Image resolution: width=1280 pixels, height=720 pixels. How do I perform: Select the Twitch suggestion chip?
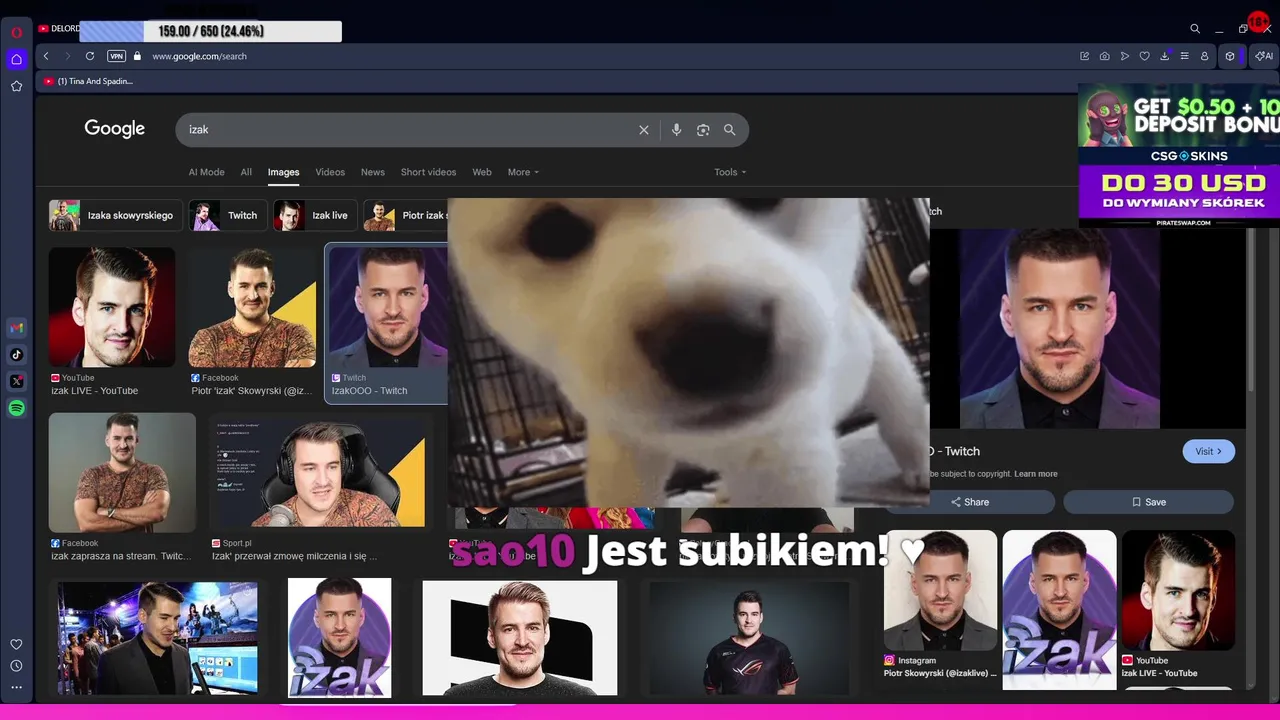pos(228,215)
